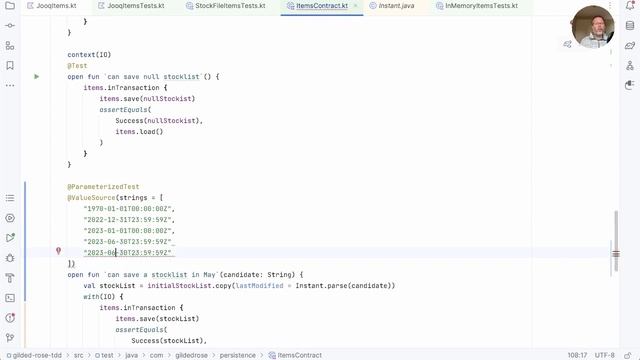Open the Debug bug icon
The height and width of the screenshot is (360, 640).
click(10, 258)
